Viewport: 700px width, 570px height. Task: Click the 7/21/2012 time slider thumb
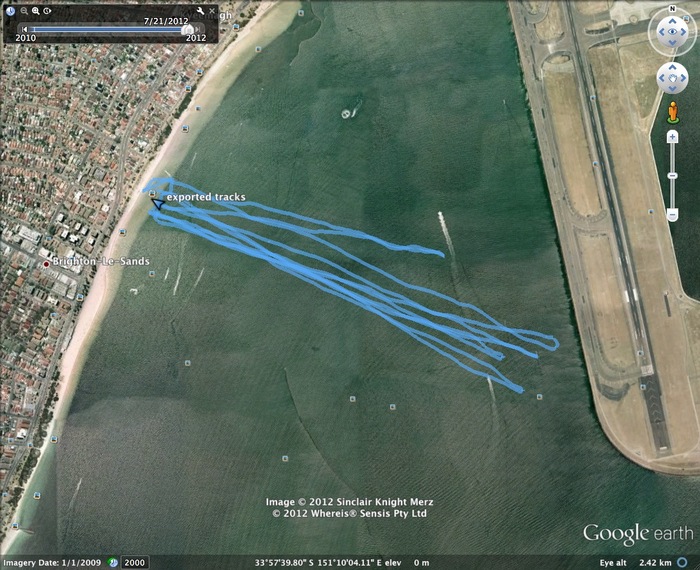point(188,29)
